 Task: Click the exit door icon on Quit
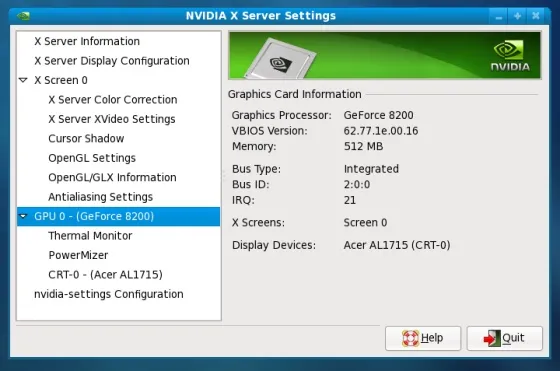(x=492, y=338)
